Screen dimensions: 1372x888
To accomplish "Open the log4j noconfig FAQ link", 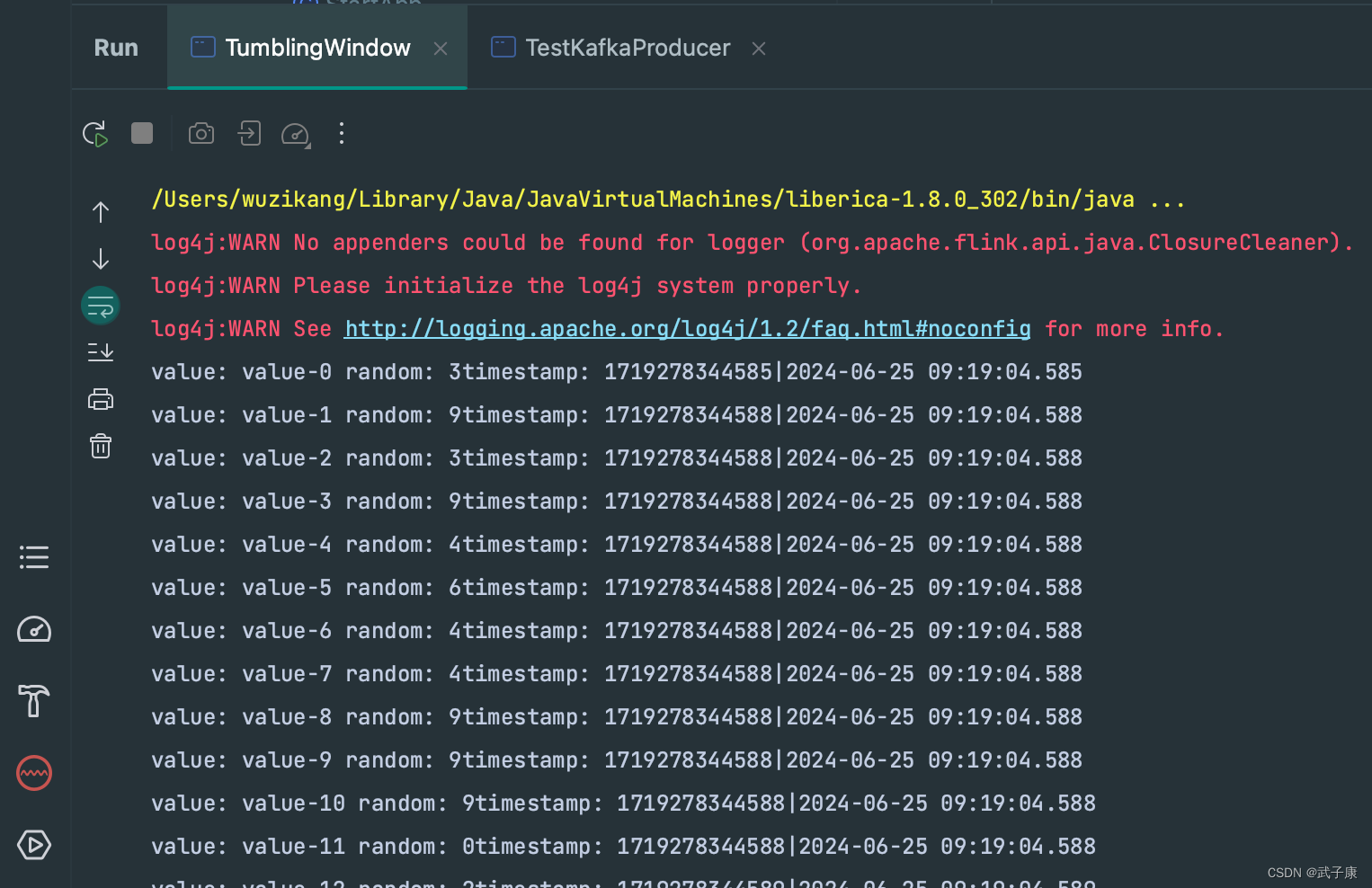I will (686, 328).
